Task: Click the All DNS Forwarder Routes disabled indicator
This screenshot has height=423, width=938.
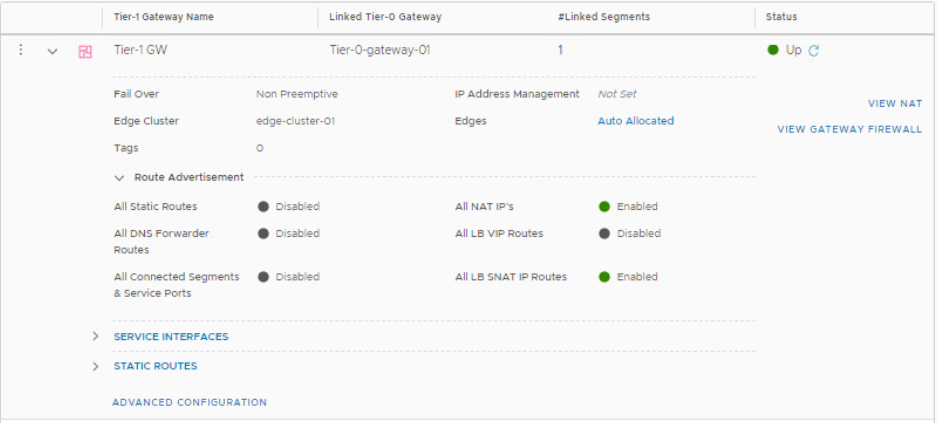Action: pos(263,233)
